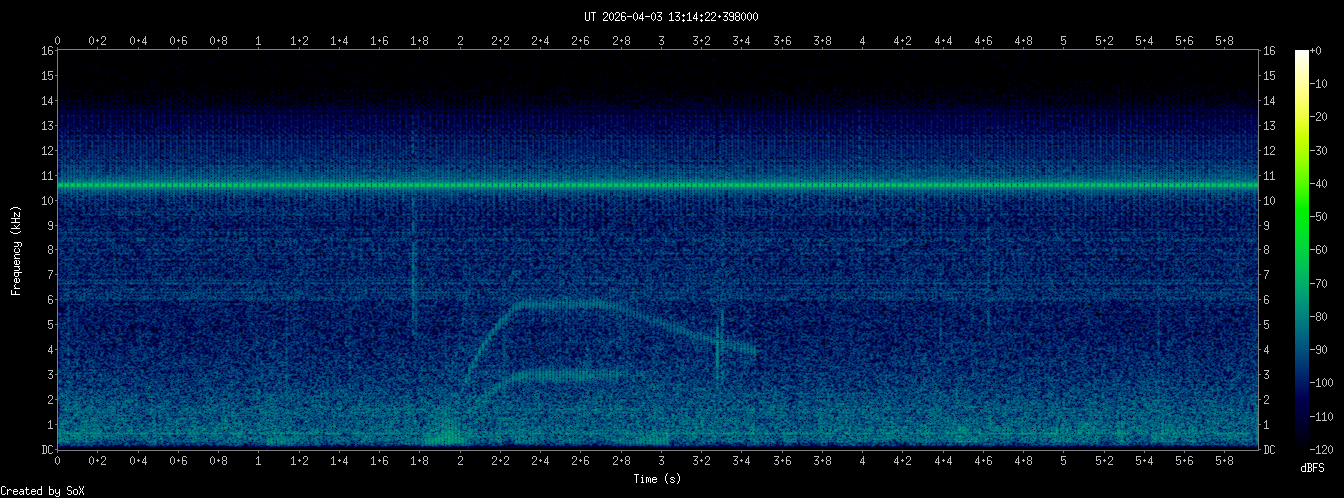This screenshot has height=498, width=1344.
Task: Click the 3 second tick on the bottom axis
Action: click(x=661, y=461)
